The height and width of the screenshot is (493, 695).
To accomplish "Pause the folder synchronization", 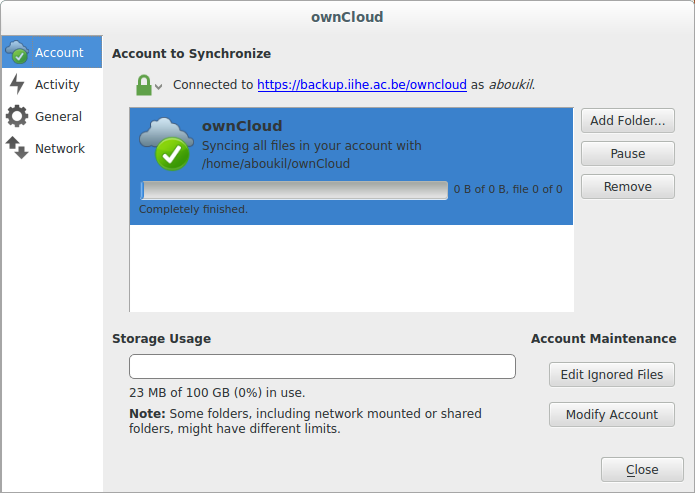I will pyautogui.click(x=627, y=154).
